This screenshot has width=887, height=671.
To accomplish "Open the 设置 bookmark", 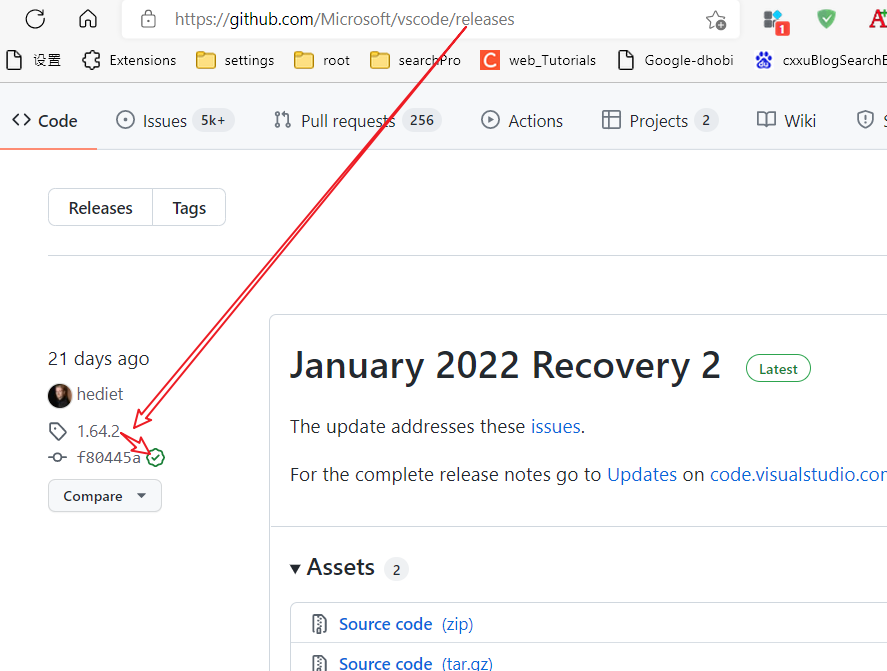I will 33,60.
